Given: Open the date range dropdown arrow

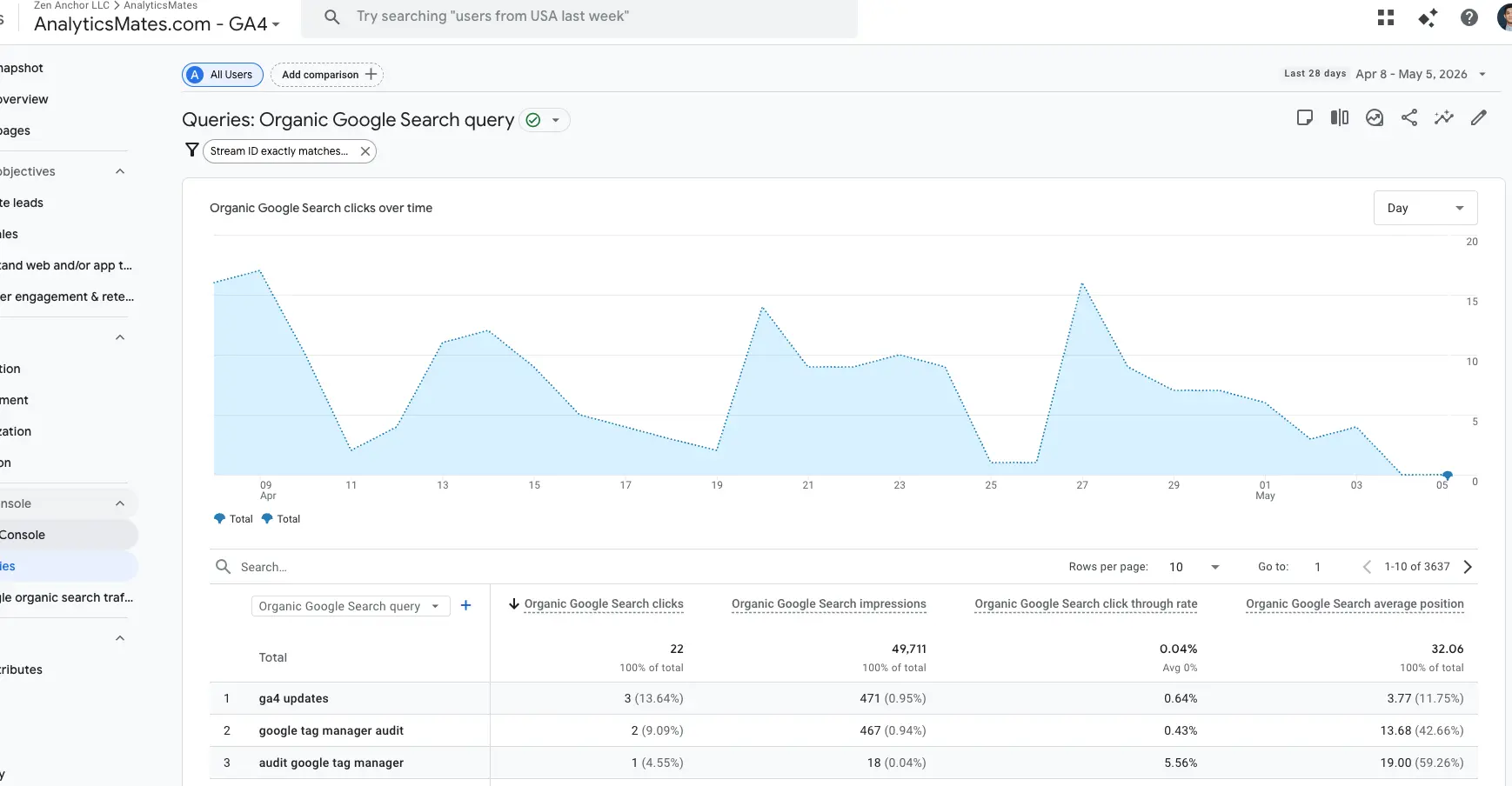Looking at the screenshot, I should [1482, 74].
